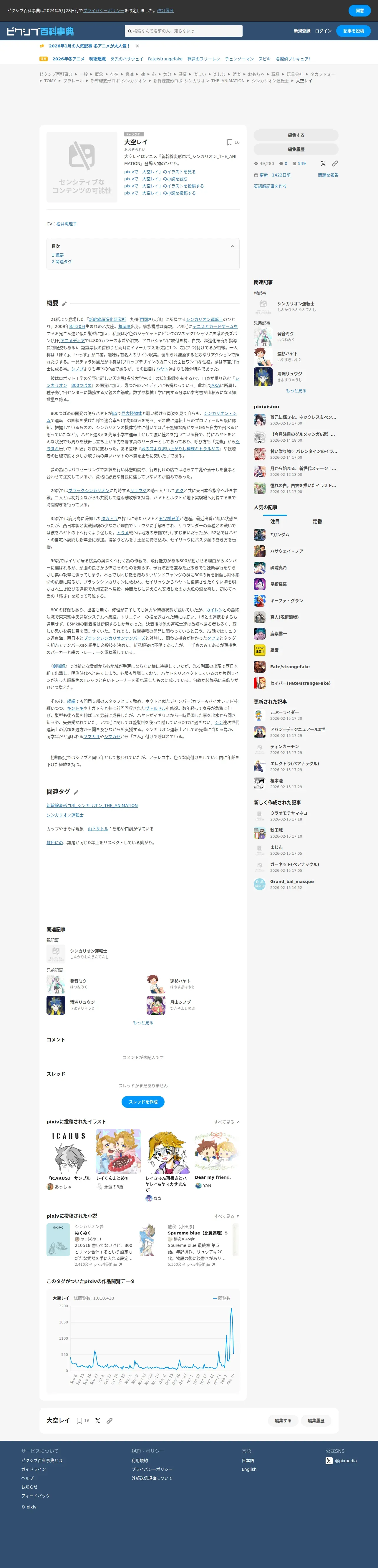This screenshot has width=378, height=1568.
Task: Open the voice actor 松井恵理子 link
Action: click(66, 224)
